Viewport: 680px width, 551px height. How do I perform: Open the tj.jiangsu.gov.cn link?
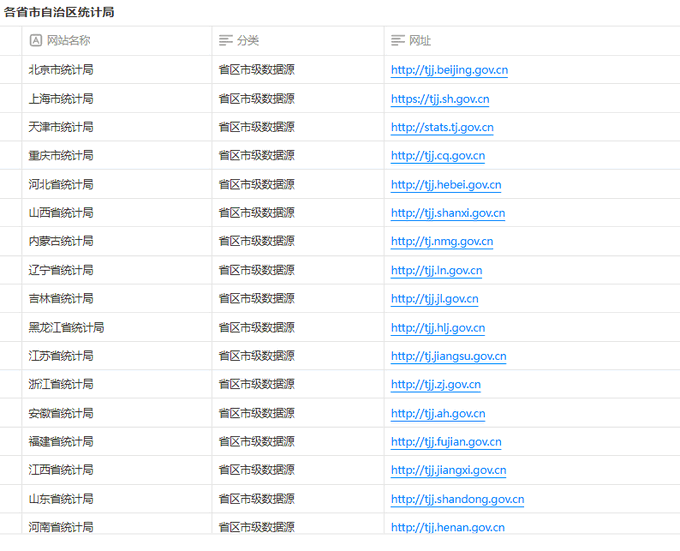click(x=448, y=356)
